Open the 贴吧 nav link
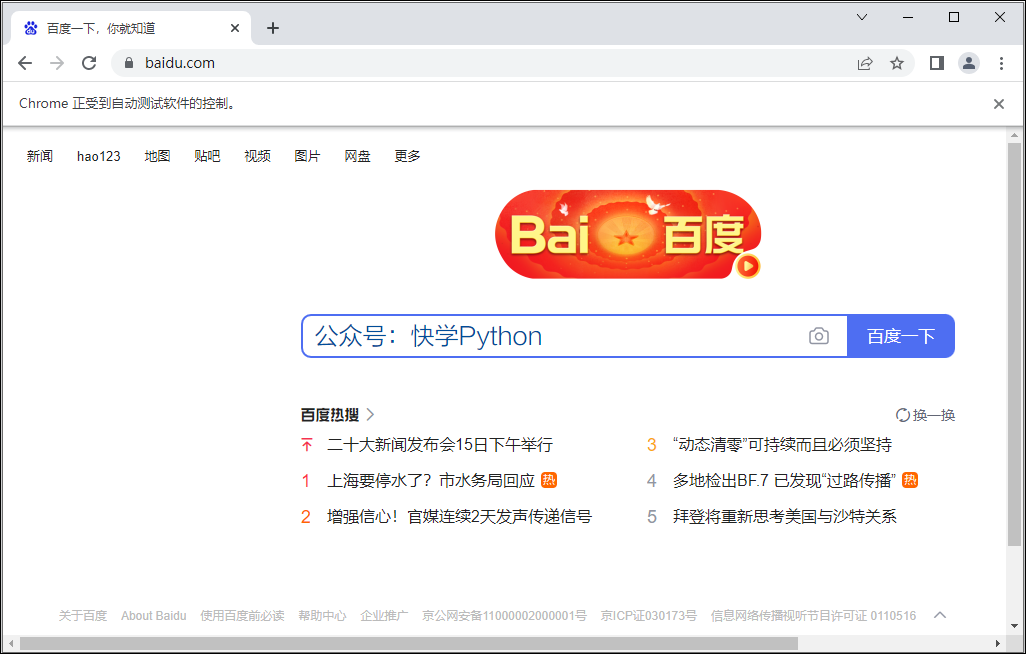The image size is (1026, 654). [x=207, y=156]
